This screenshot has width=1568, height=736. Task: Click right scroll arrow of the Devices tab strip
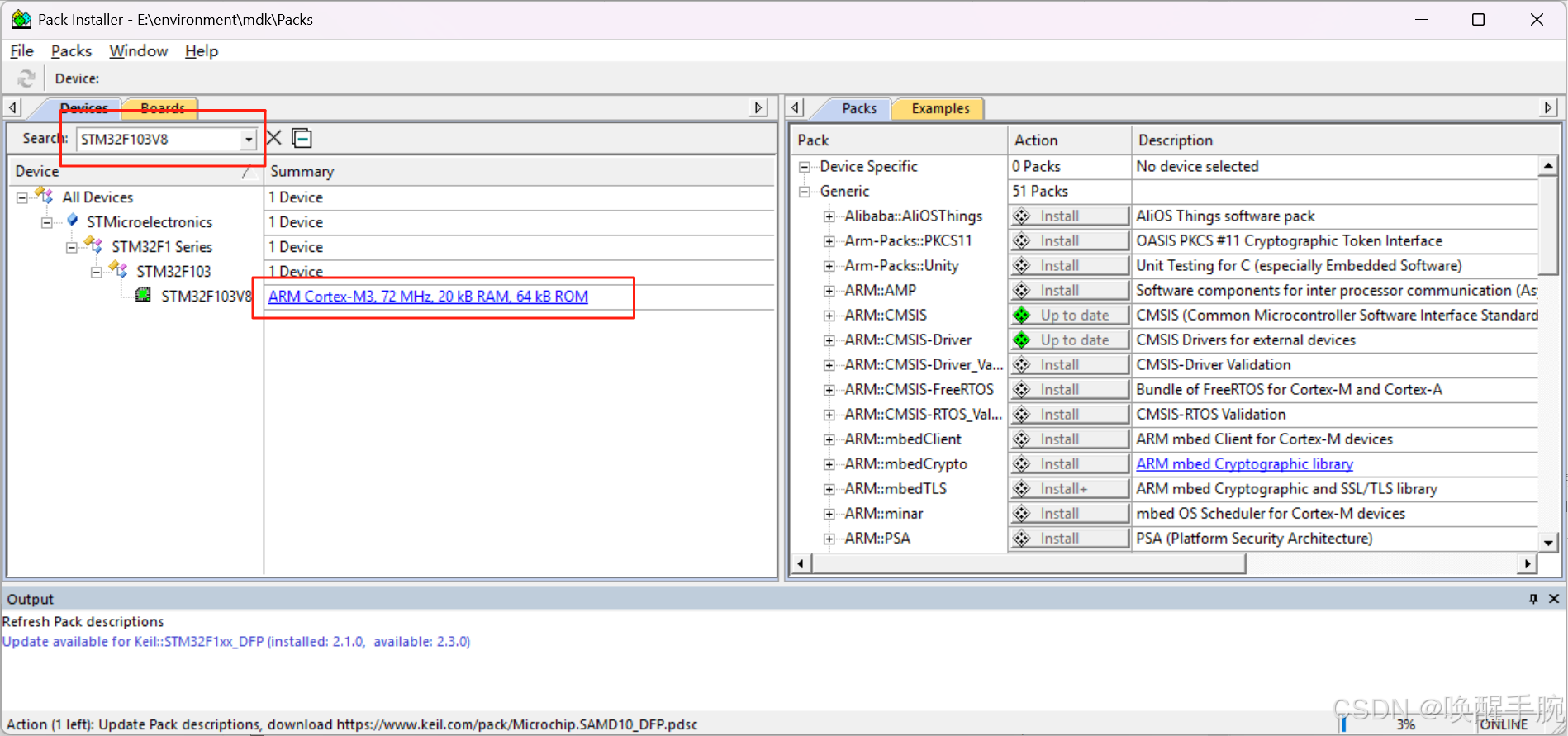[x=758, y=107]
